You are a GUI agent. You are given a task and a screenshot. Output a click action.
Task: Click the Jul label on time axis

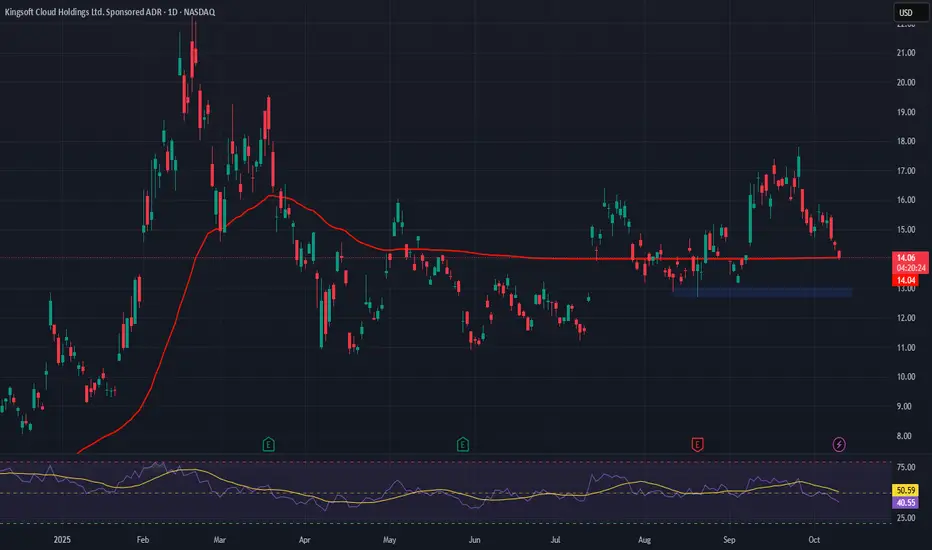point(555,540)
